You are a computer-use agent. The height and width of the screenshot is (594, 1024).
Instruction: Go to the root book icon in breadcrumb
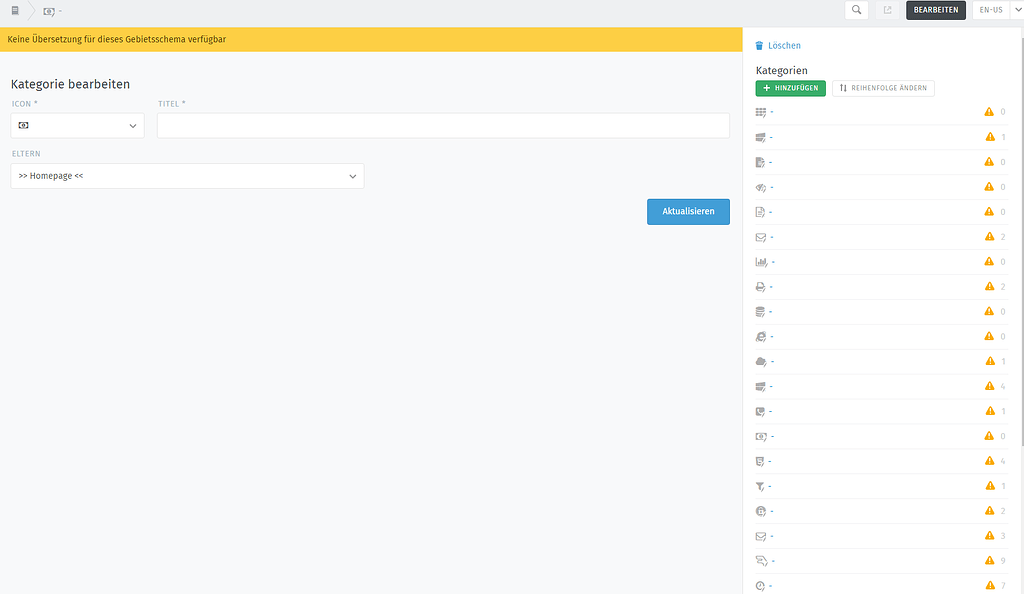point(15,10)
